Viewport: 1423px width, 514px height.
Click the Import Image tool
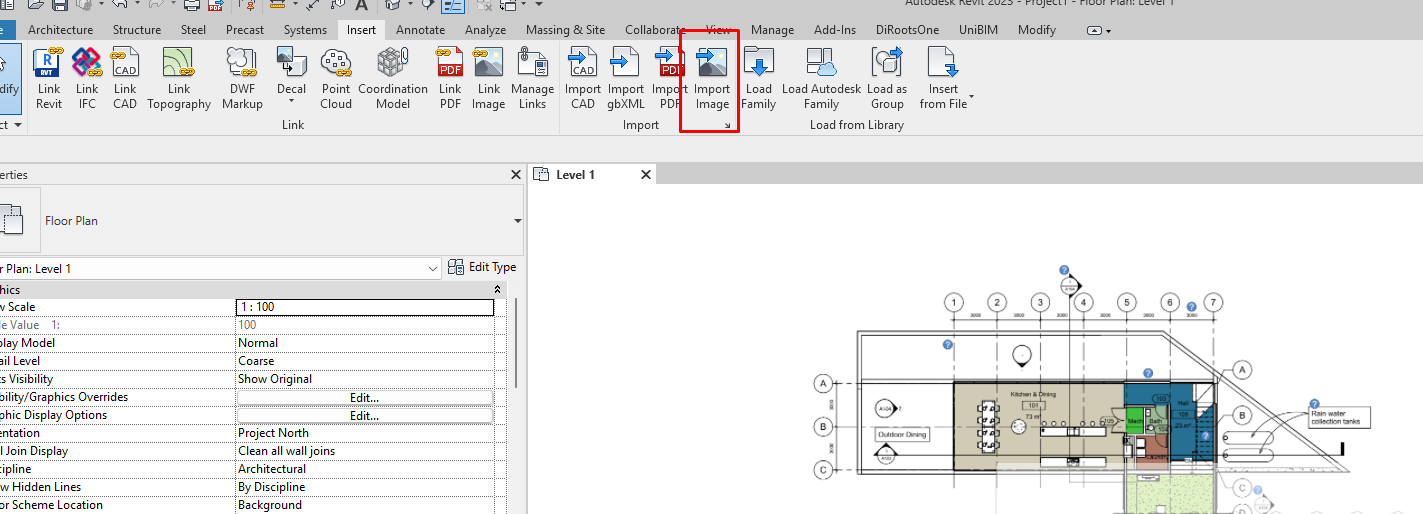[712, 78]
